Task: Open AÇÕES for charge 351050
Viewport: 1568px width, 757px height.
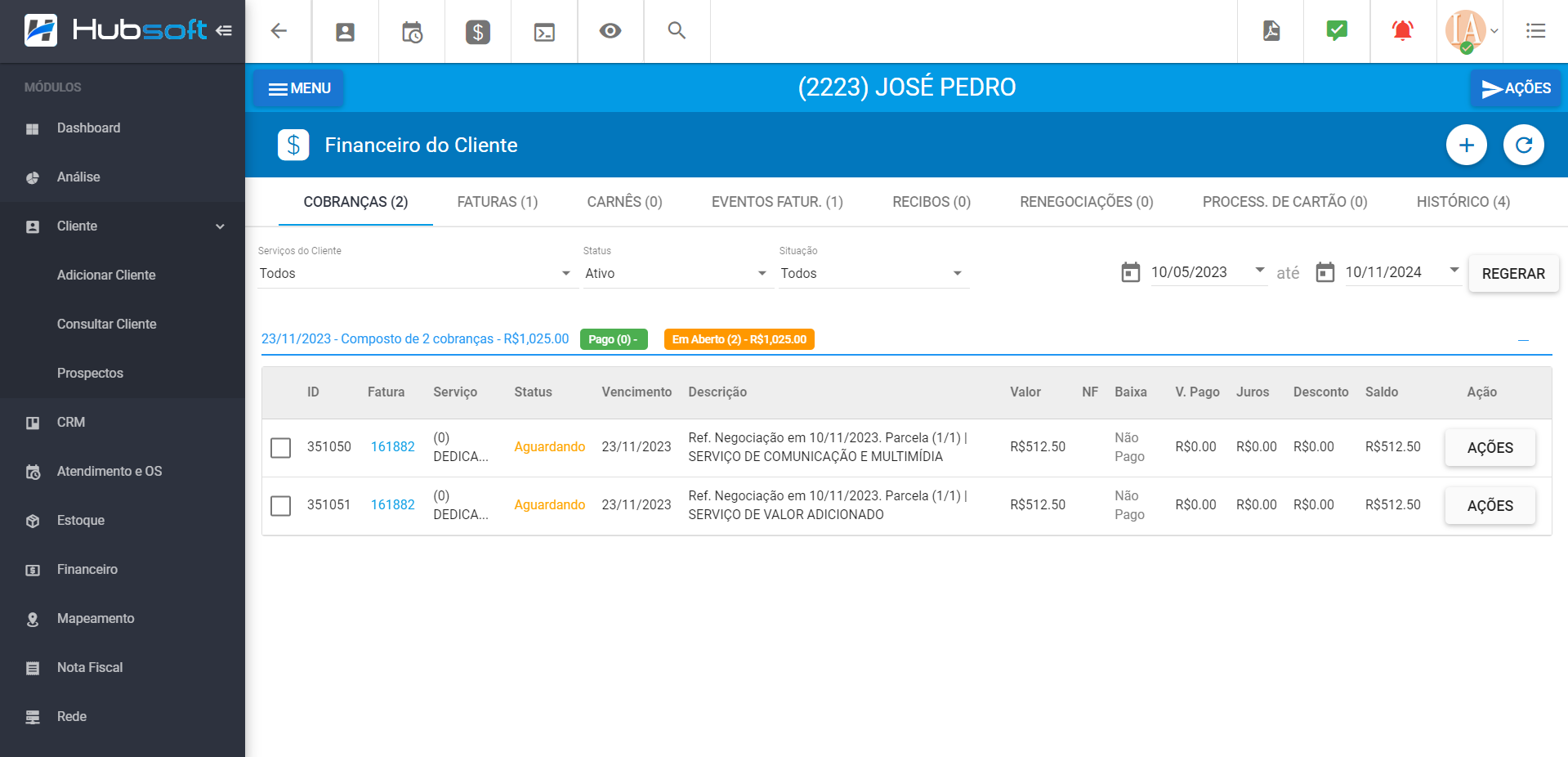Action: pyautogui.click(x=1490, y=447)
